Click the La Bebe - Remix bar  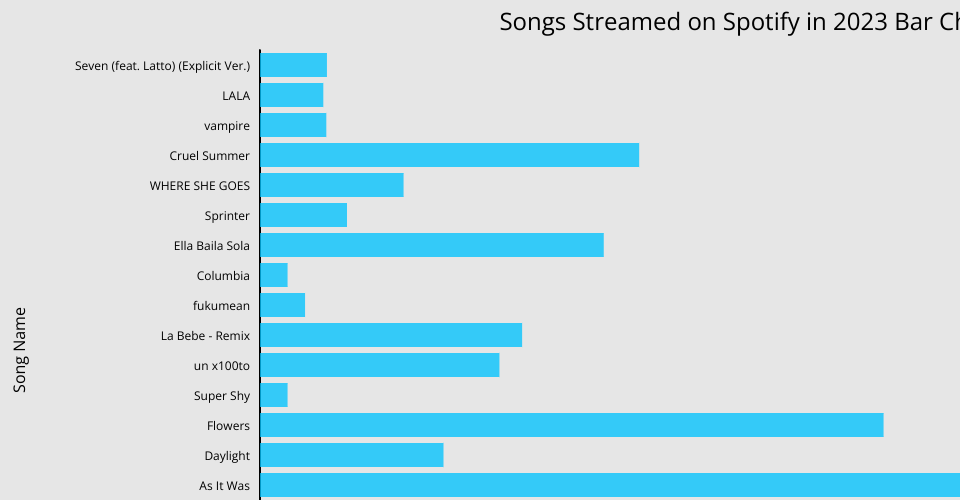[x=391, y=335]
